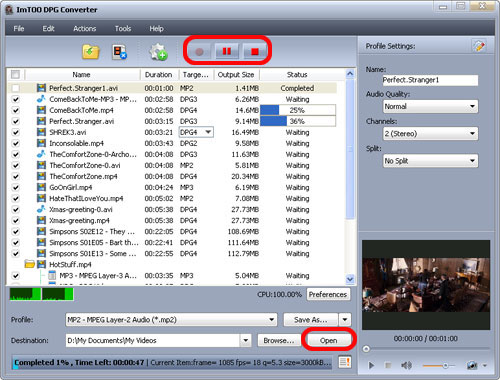Click the CPU usage graph
Viewport: 500px width, 380px height.
tap(42, 294)
